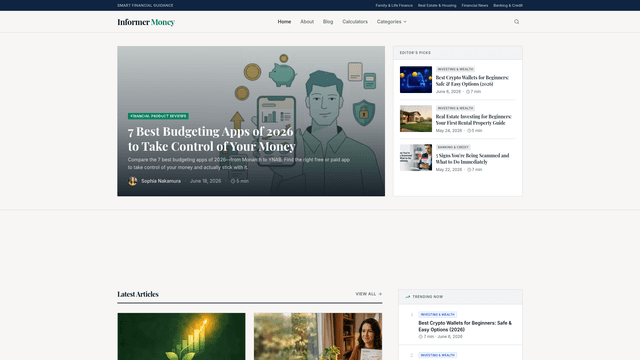Open the Blog menu item
Viewport: 640px width, 360px height.
point(328,22)
